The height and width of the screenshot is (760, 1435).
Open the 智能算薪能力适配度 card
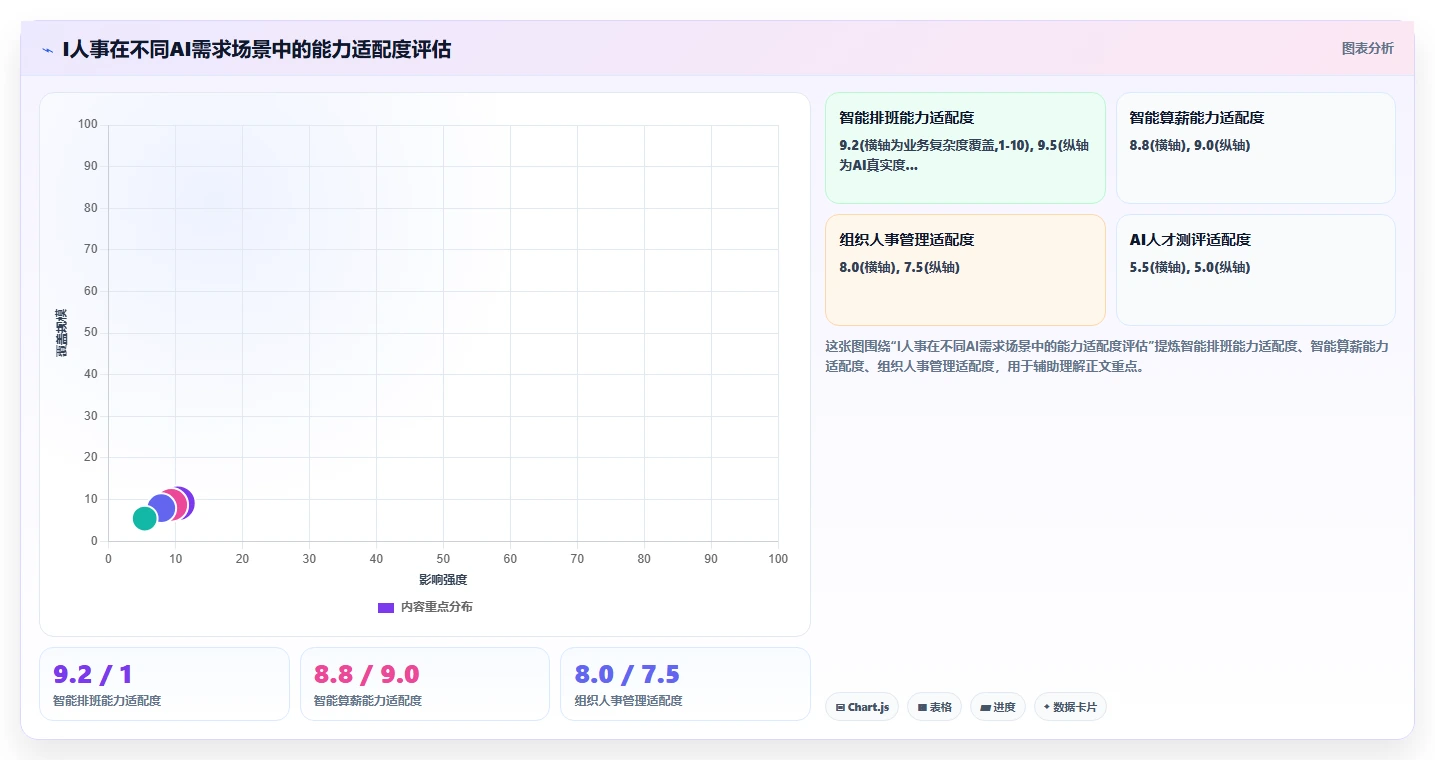[x=1255, y=148]
